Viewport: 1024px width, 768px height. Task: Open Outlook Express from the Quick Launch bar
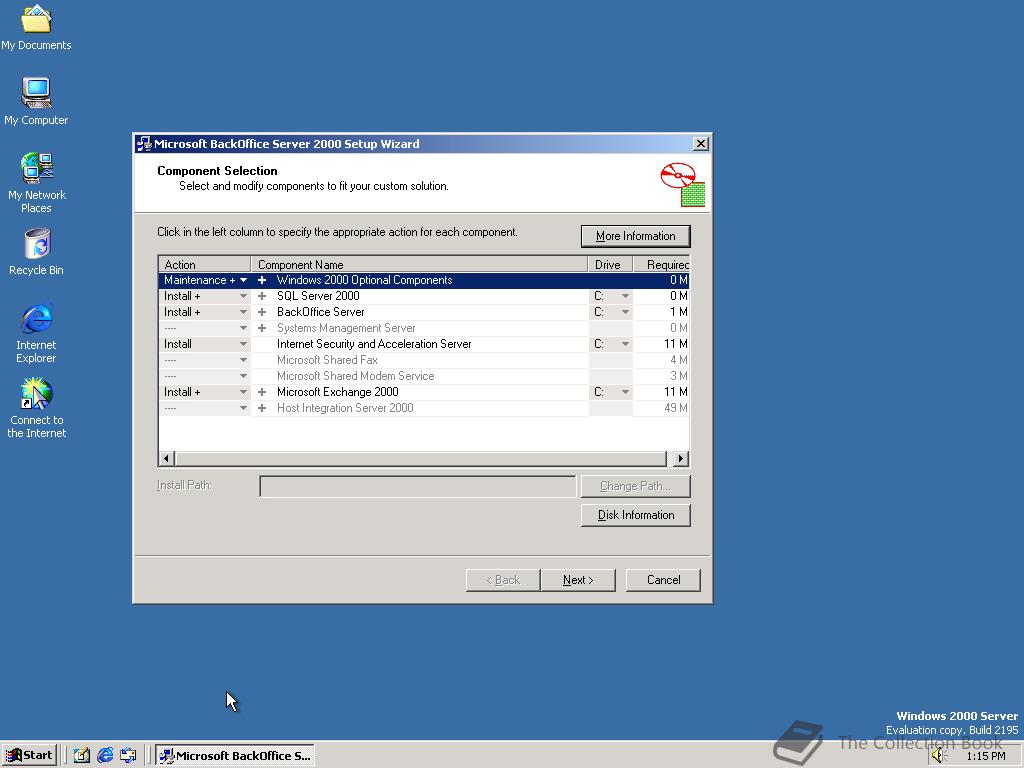(x=128, y=755)
